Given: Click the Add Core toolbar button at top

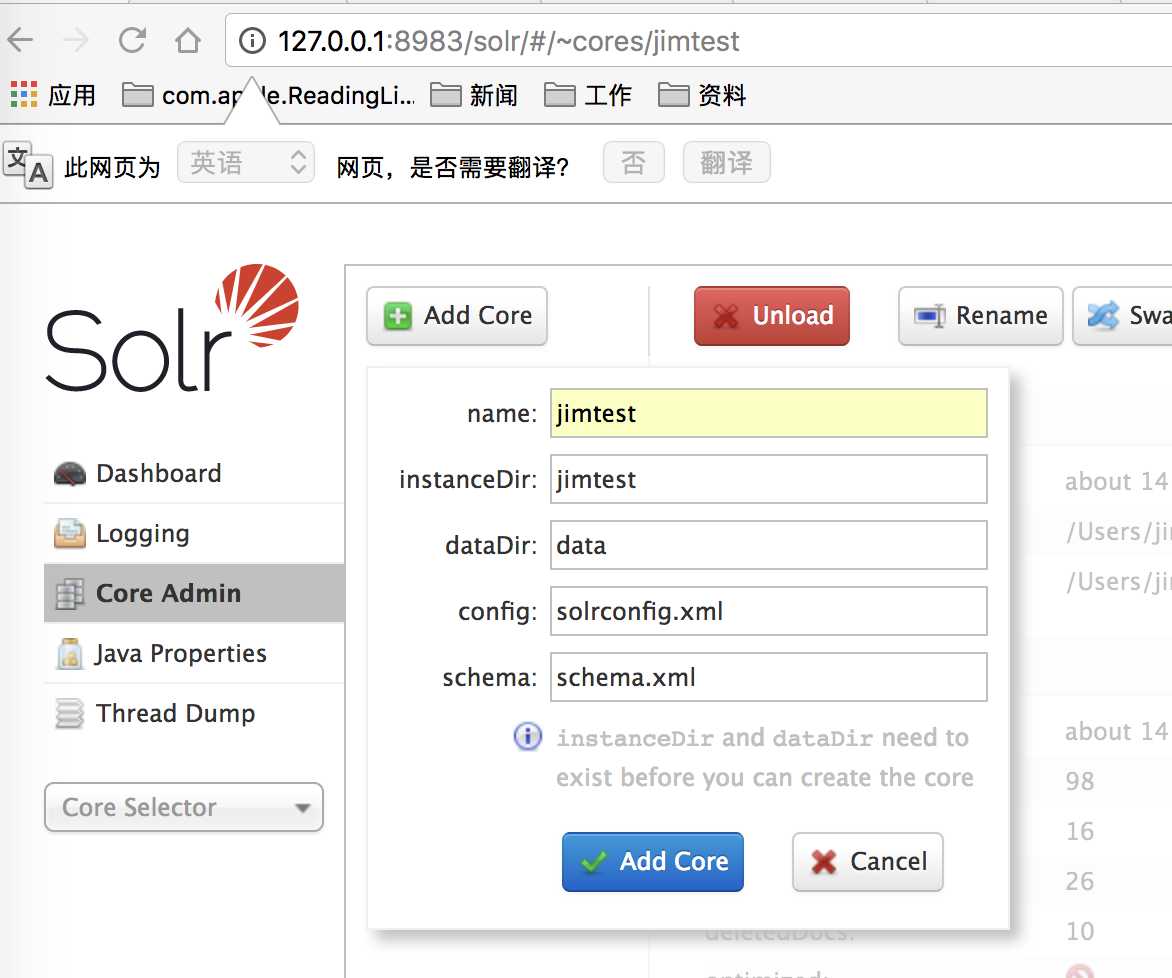Looking at the screenshot, I should click(457, 316).
